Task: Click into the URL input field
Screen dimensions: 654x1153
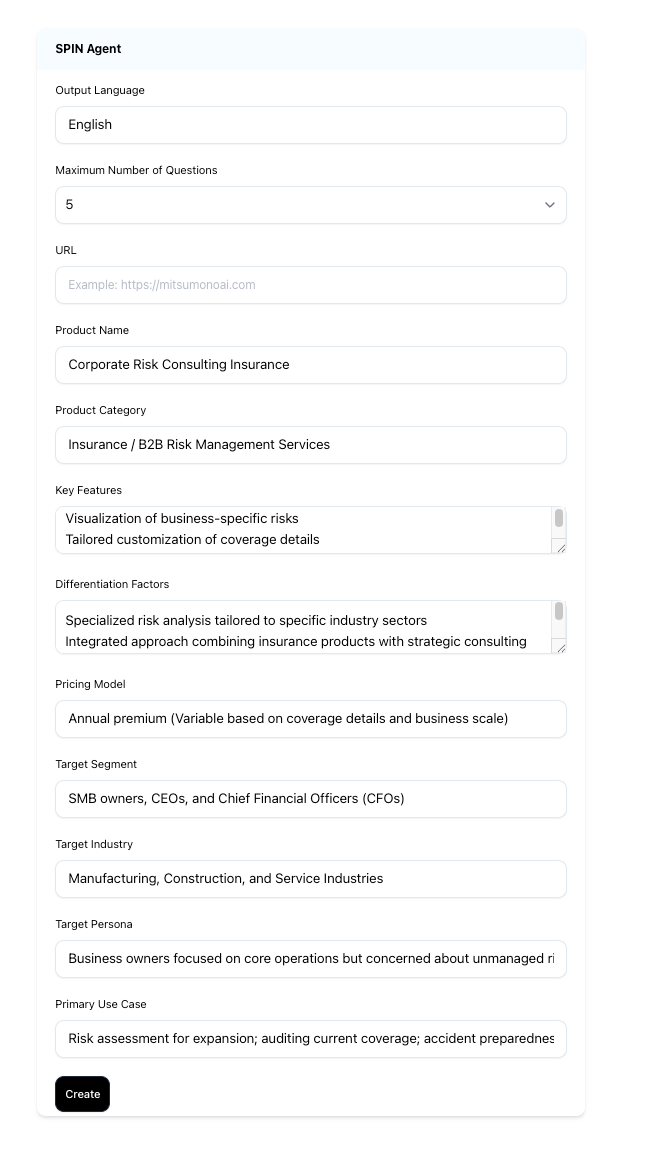Action: pyautogui.click(x=310, y=285)
